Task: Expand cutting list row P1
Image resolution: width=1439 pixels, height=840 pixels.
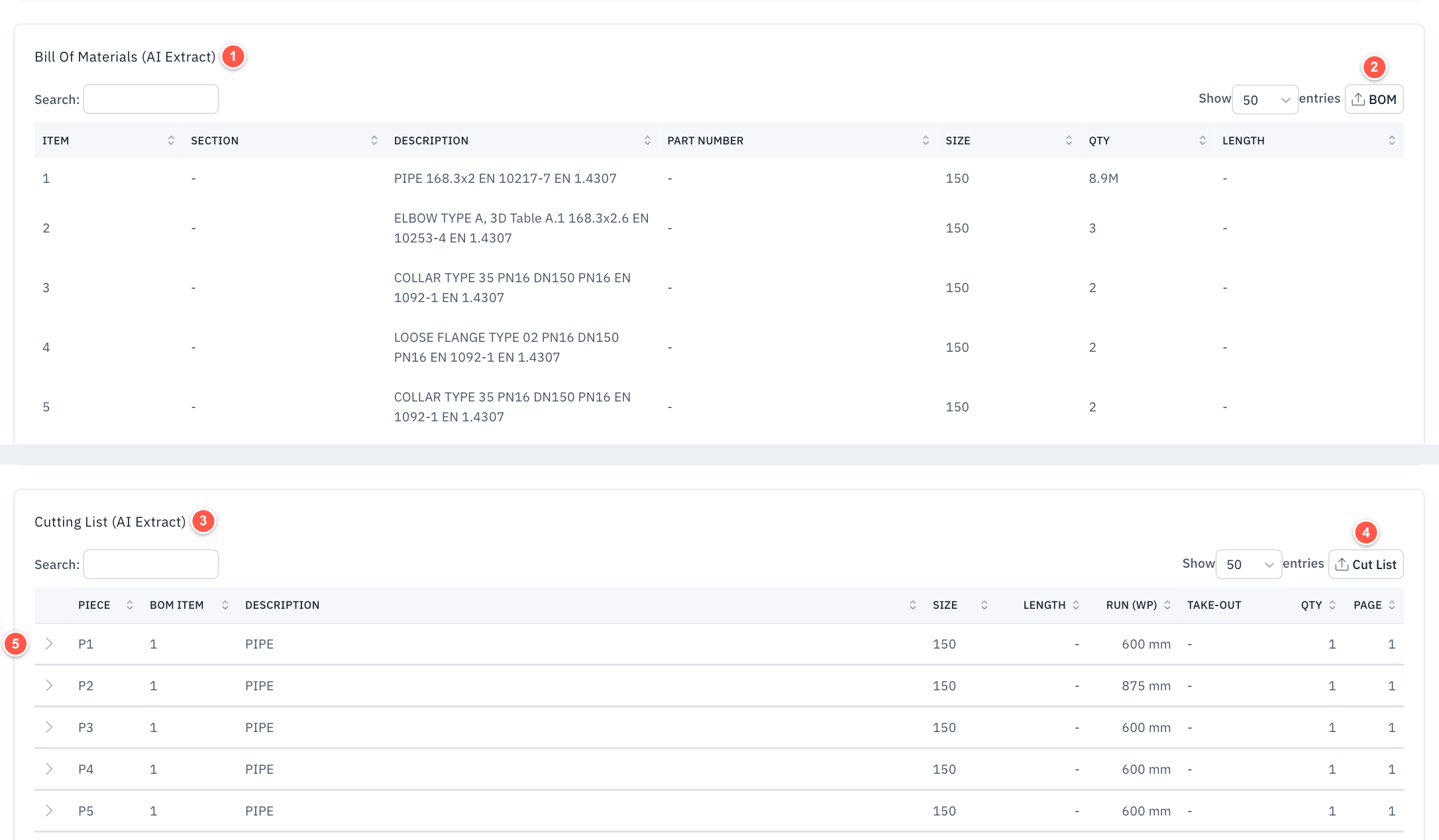Action: (x=49, y=644)
